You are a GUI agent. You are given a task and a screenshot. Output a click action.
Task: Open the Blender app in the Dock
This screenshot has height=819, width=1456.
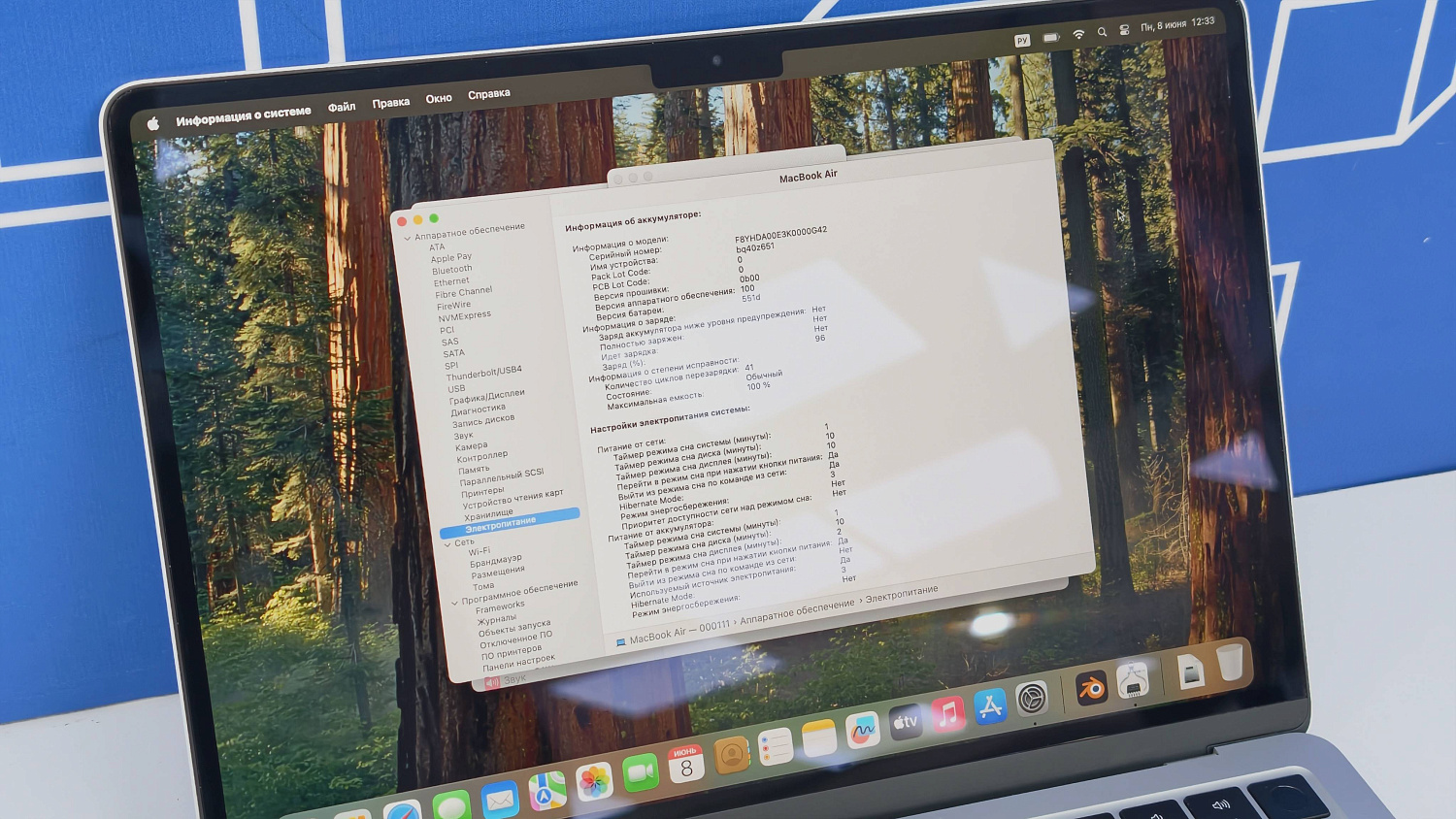[x=1091, y=689]
